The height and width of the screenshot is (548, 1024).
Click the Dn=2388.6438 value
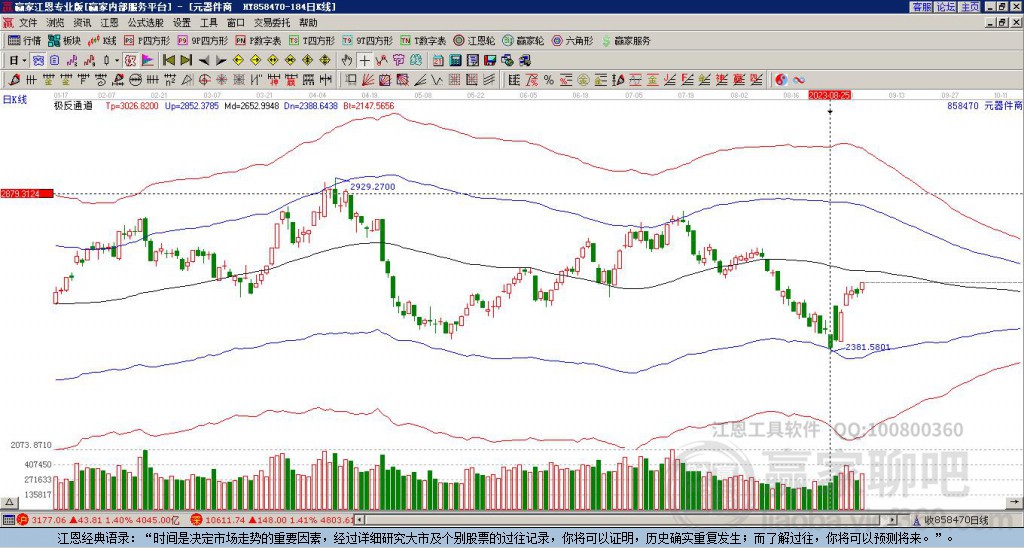point(311,105)
